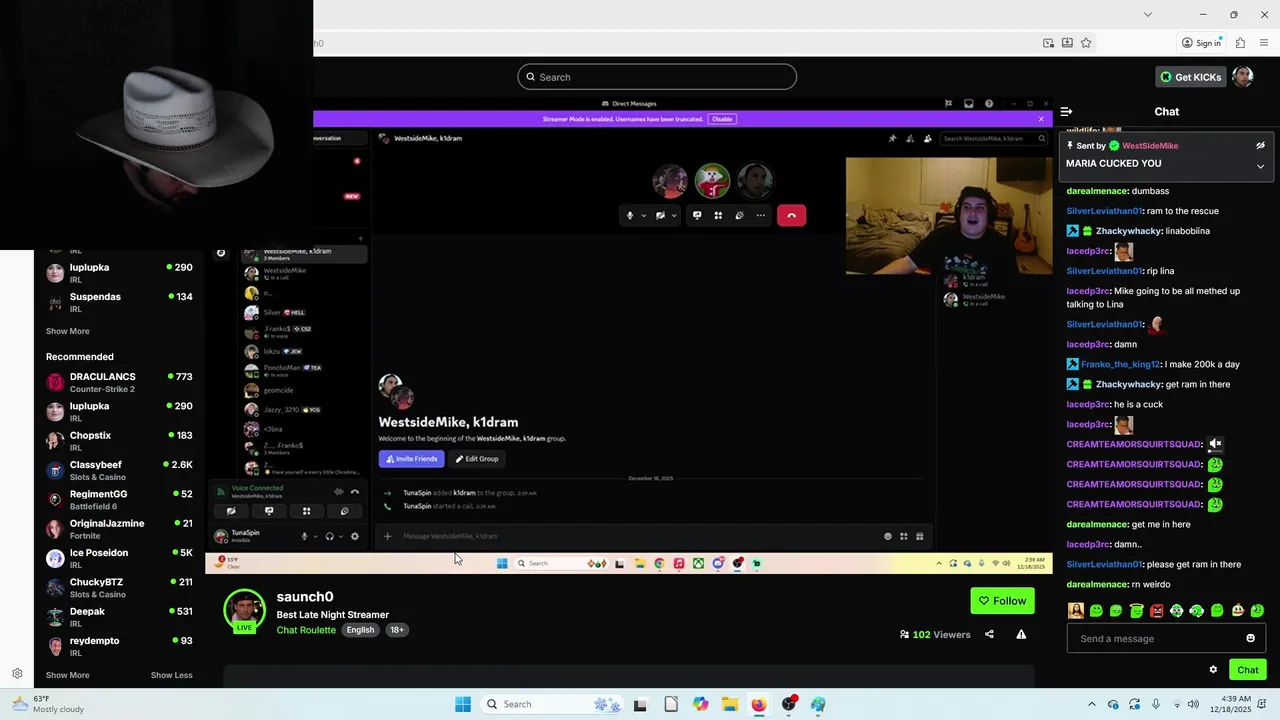Open Task View in taskbar
Screen dimensions: 1280x720
(640, 704)
